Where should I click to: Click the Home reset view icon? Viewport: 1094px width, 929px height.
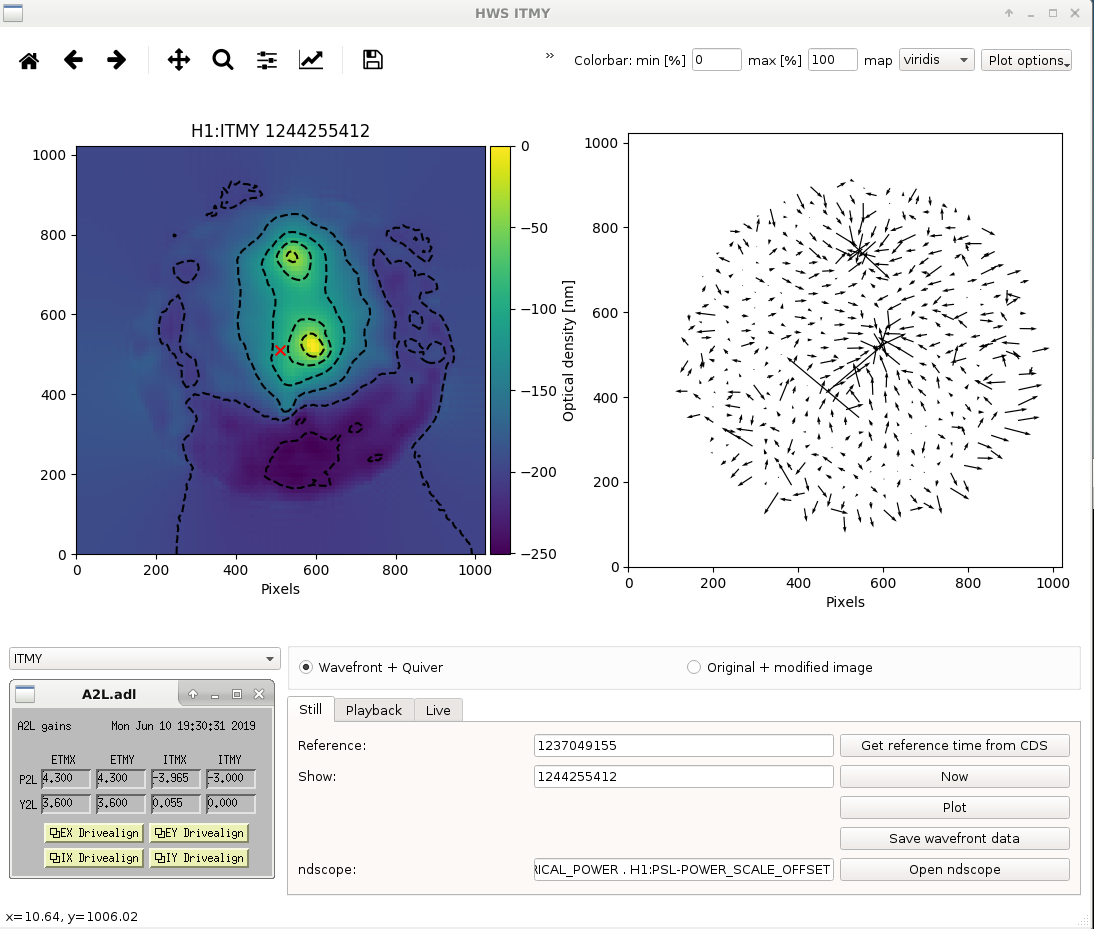point(29,60)
